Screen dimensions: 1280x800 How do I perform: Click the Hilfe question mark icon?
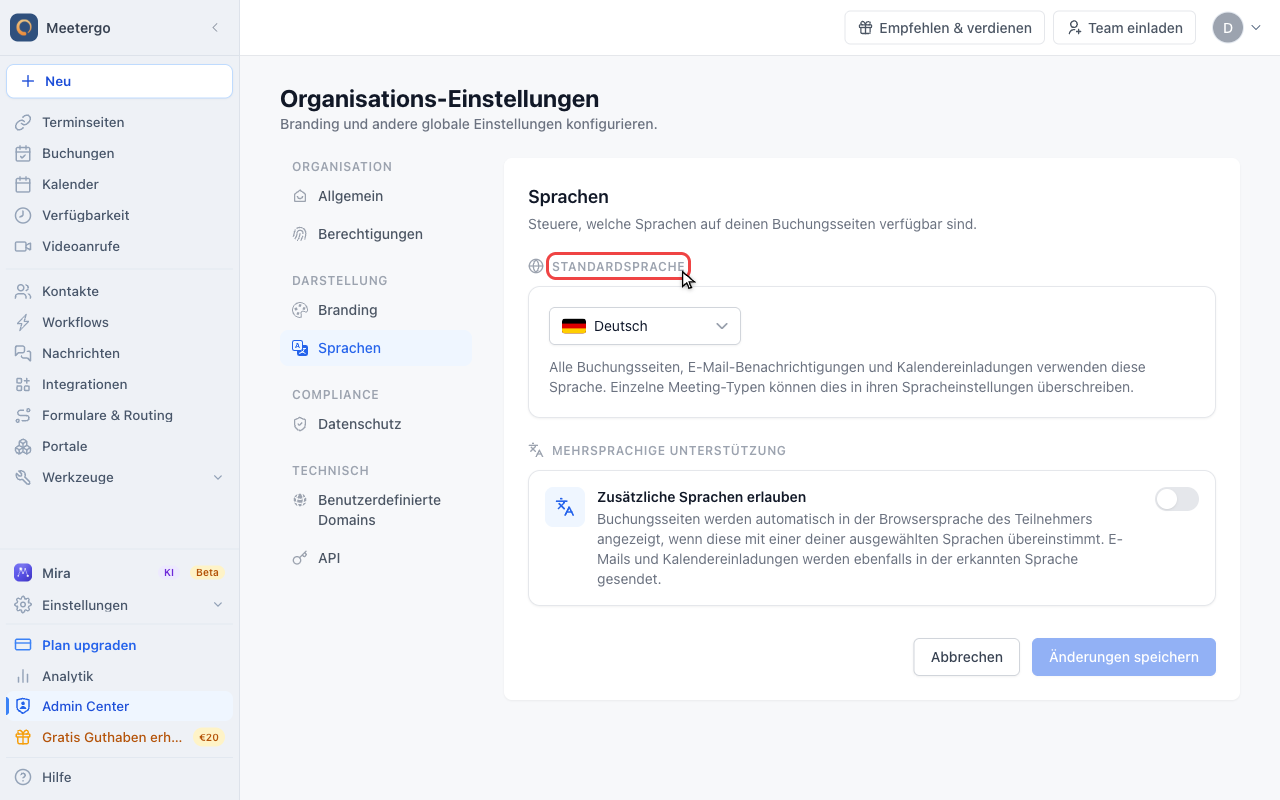pos(23,777)
